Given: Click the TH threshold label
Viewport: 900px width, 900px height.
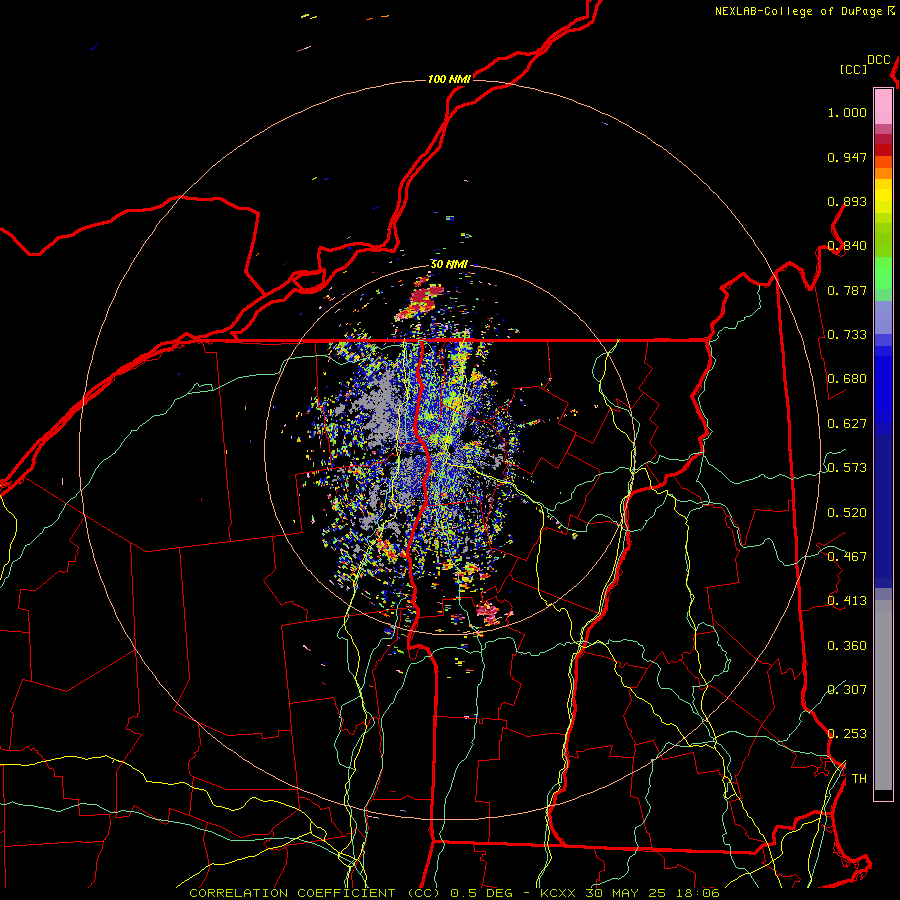Looking at the screenshot, I should pos(859,779).
